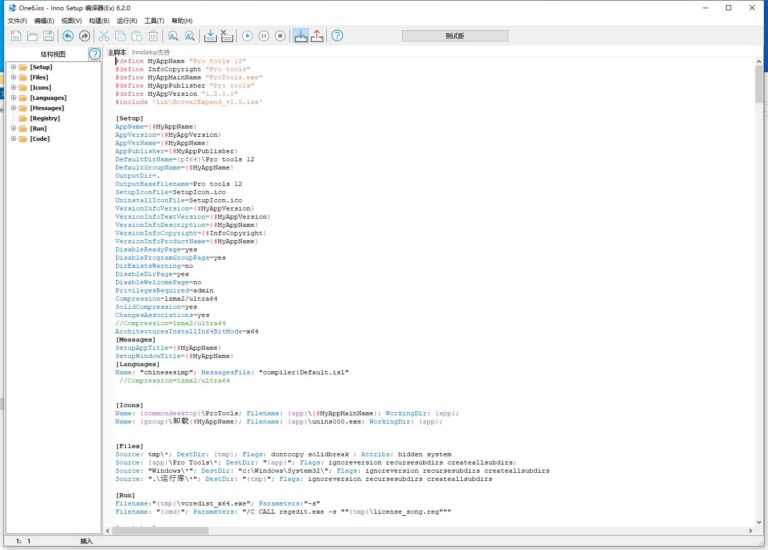
Task: Open the 工具(T) menu
Action: (x=154, y=20)
